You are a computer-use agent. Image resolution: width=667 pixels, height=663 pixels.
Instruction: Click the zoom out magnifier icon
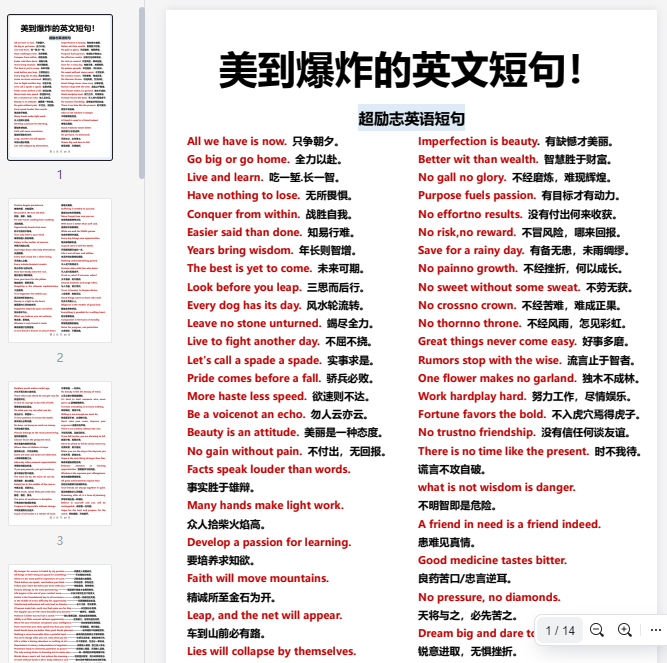pyautogui.click(x=597, y=630)
